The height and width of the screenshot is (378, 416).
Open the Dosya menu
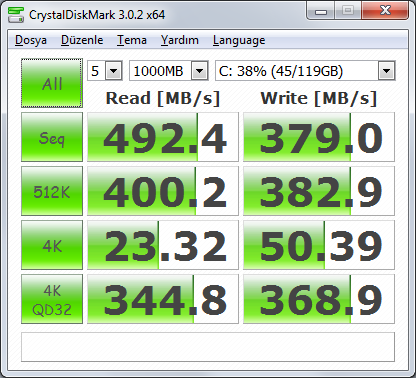click(31, 40)
